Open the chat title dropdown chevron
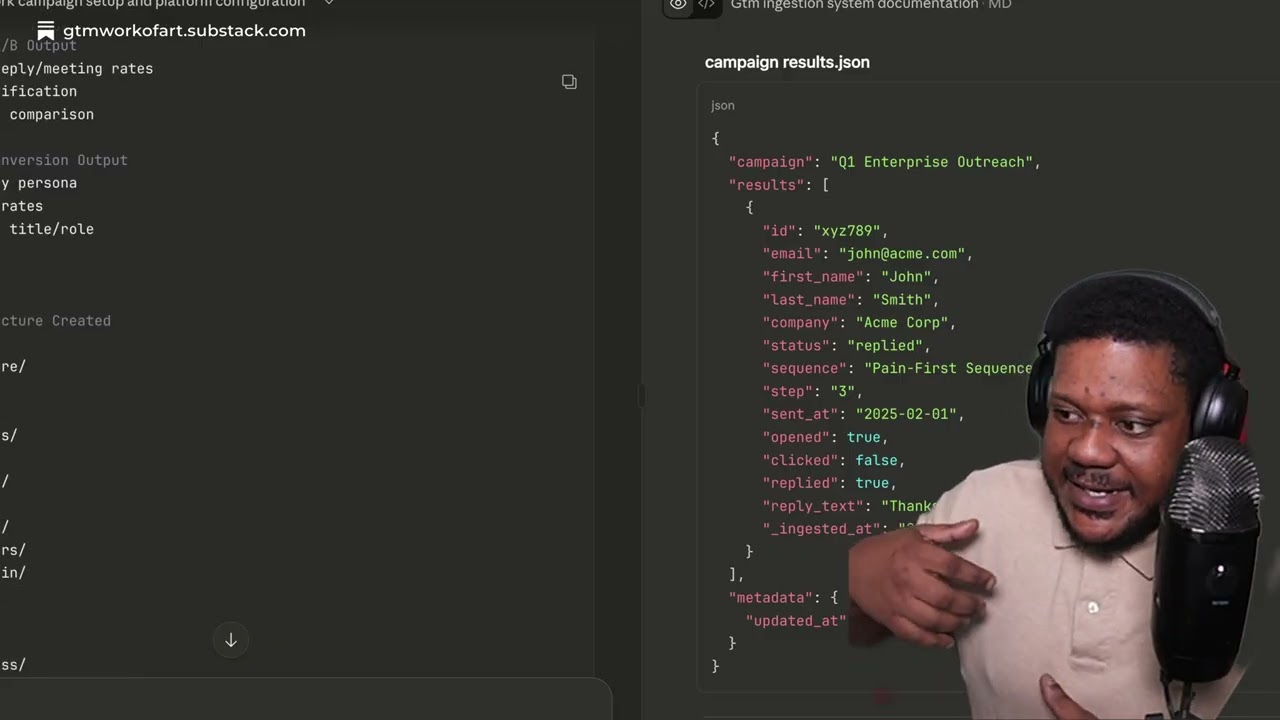Screen dimensions: 1280x720 point(329,4)
